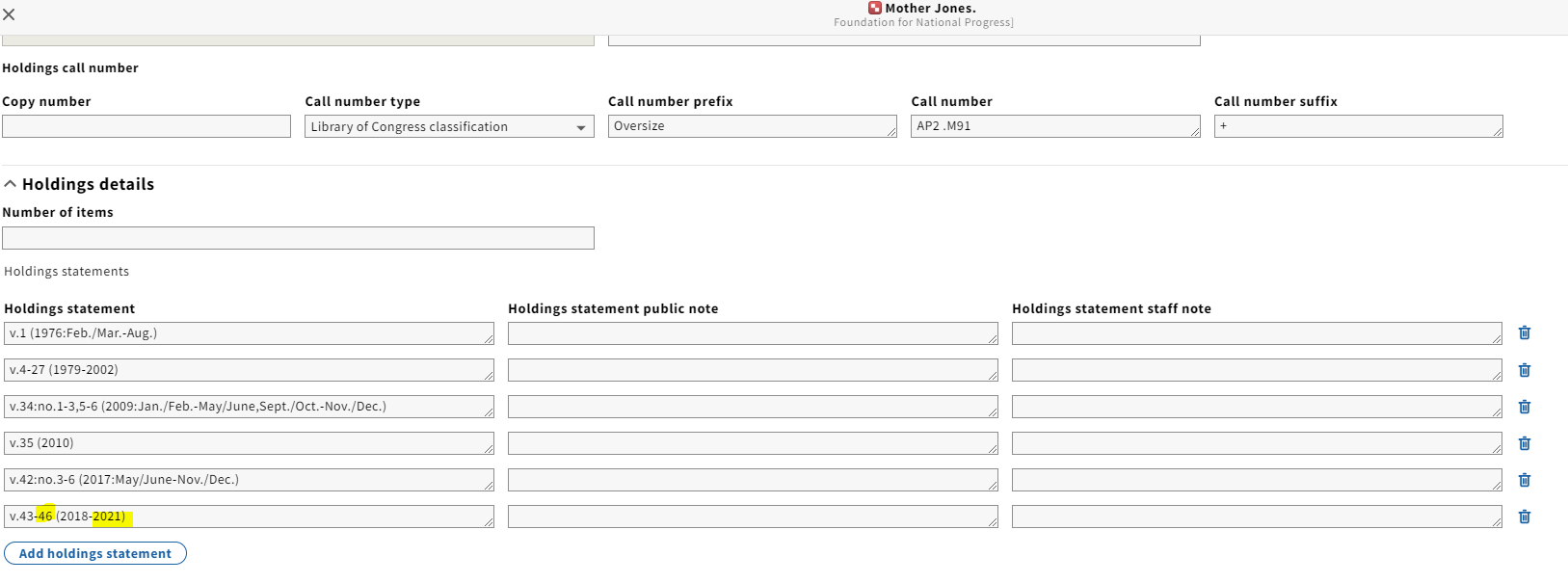Open the Call number type dropdown
Screen dimensions: 1568x583
tap(449, 126)
